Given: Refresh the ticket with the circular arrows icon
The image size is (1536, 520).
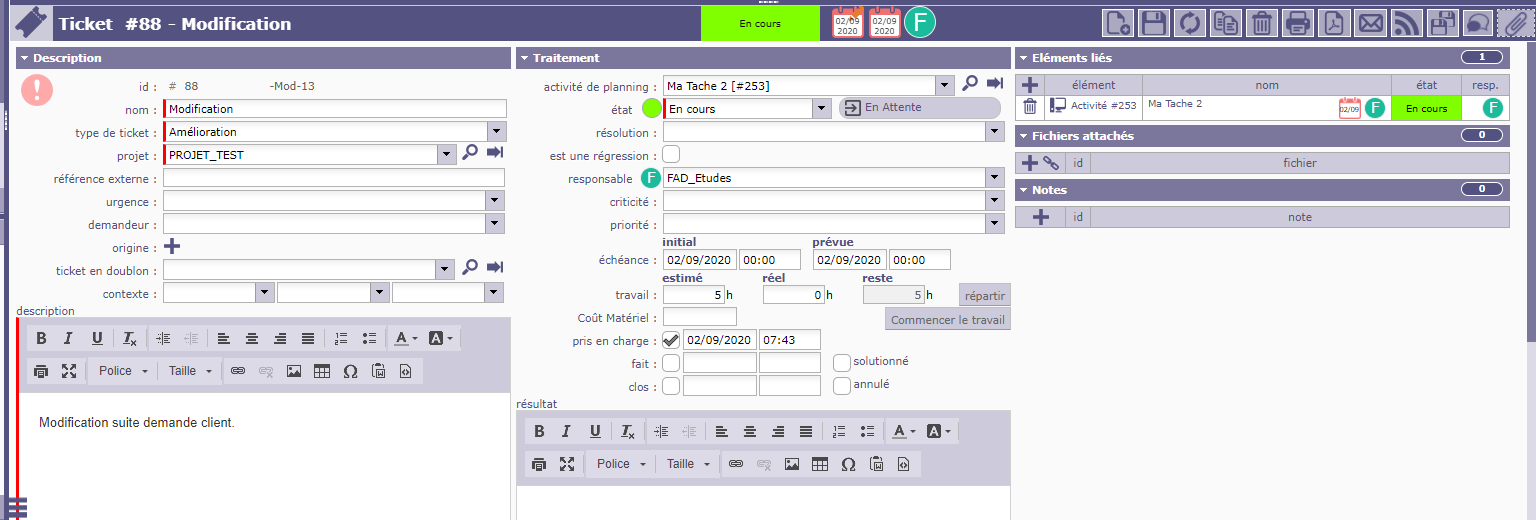Looking at the screenshot, I should click(1190, 22).
